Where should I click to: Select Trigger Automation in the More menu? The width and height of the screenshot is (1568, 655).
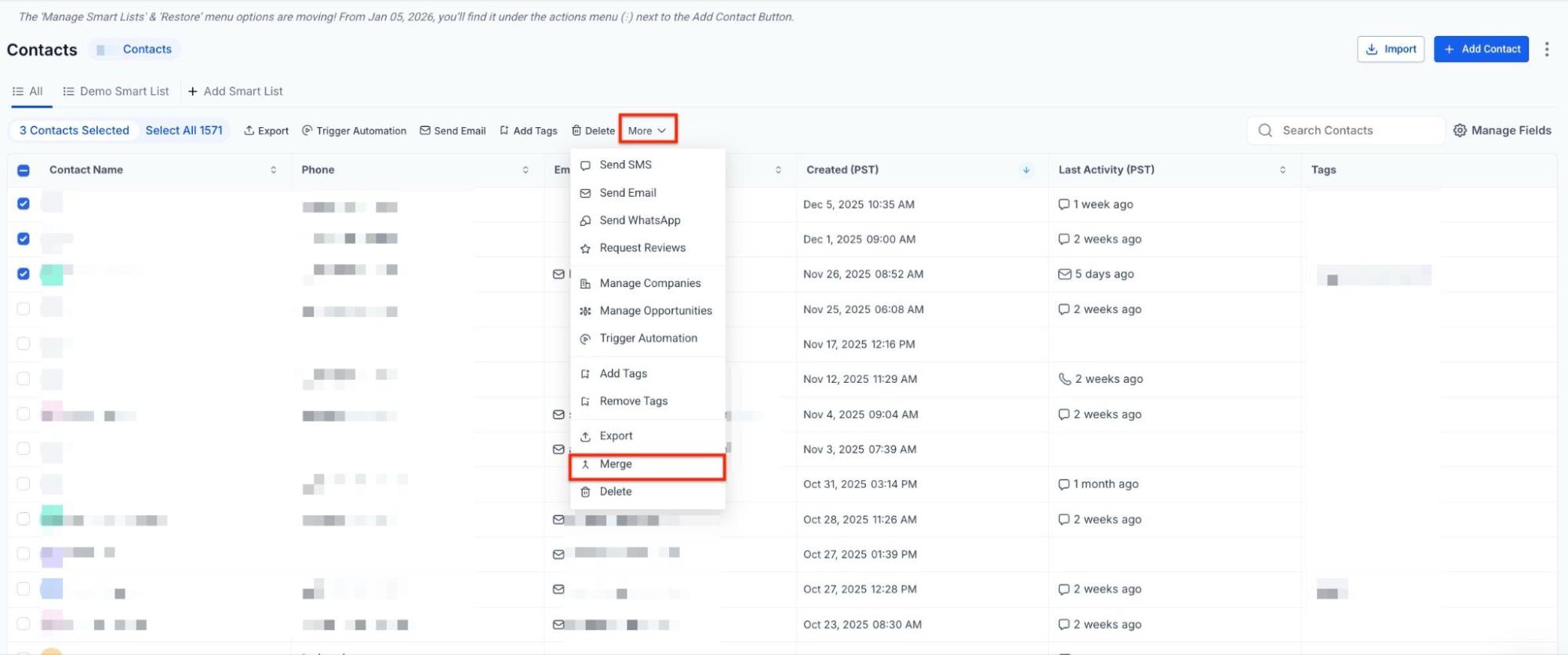647,338
